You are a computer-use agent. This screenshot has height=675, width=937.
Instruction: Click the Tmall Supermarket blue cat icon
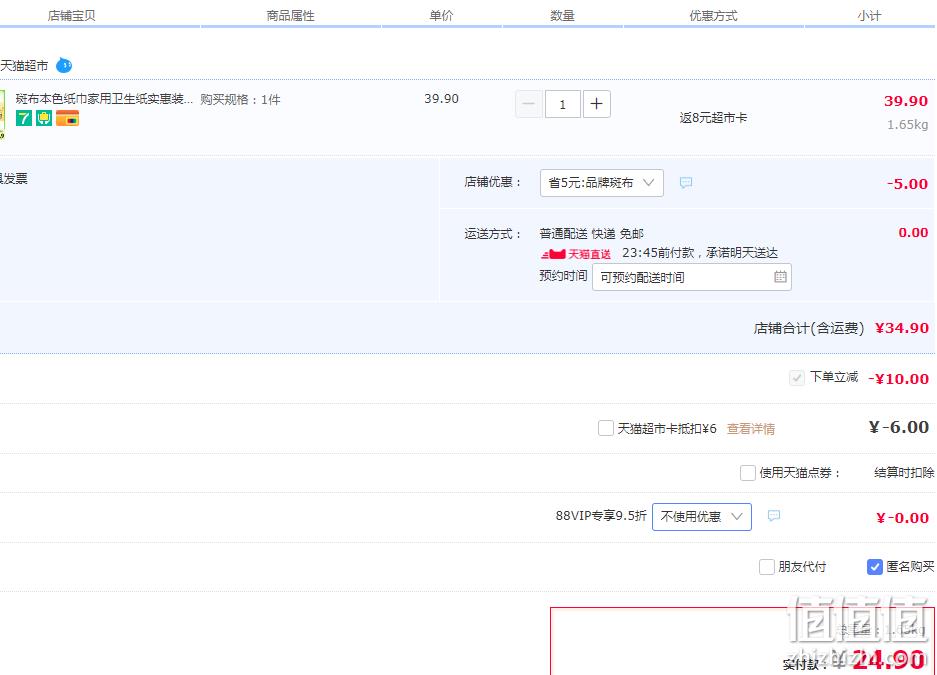64,65
